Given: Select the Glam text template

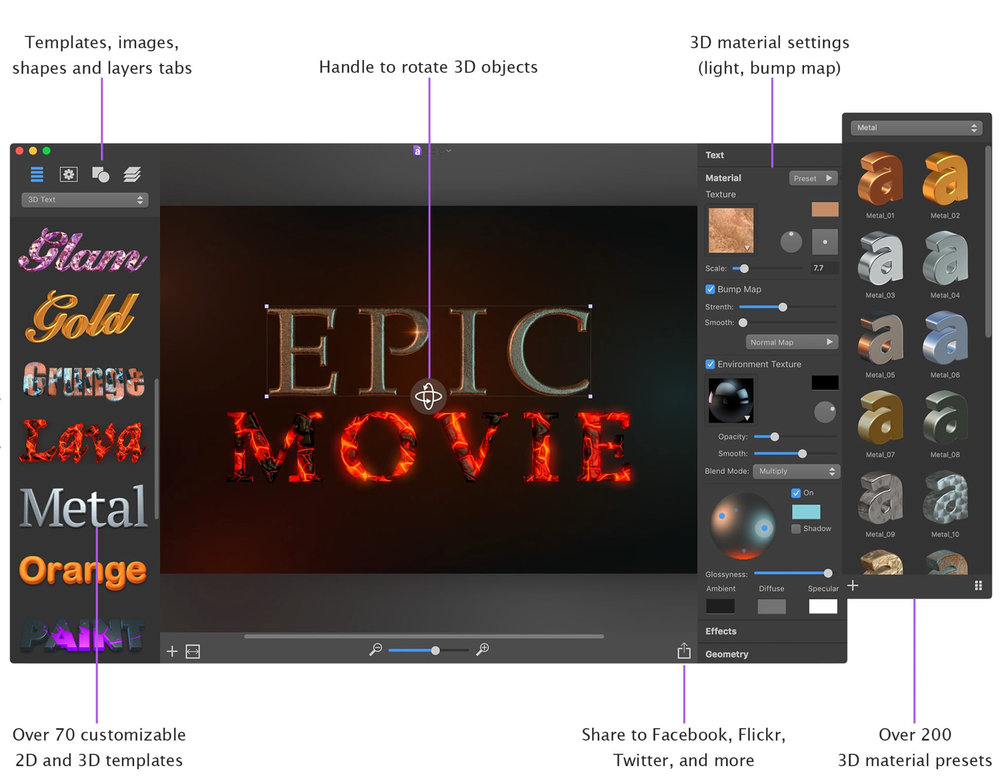Looking at the screenshot, I should [82, 251].
